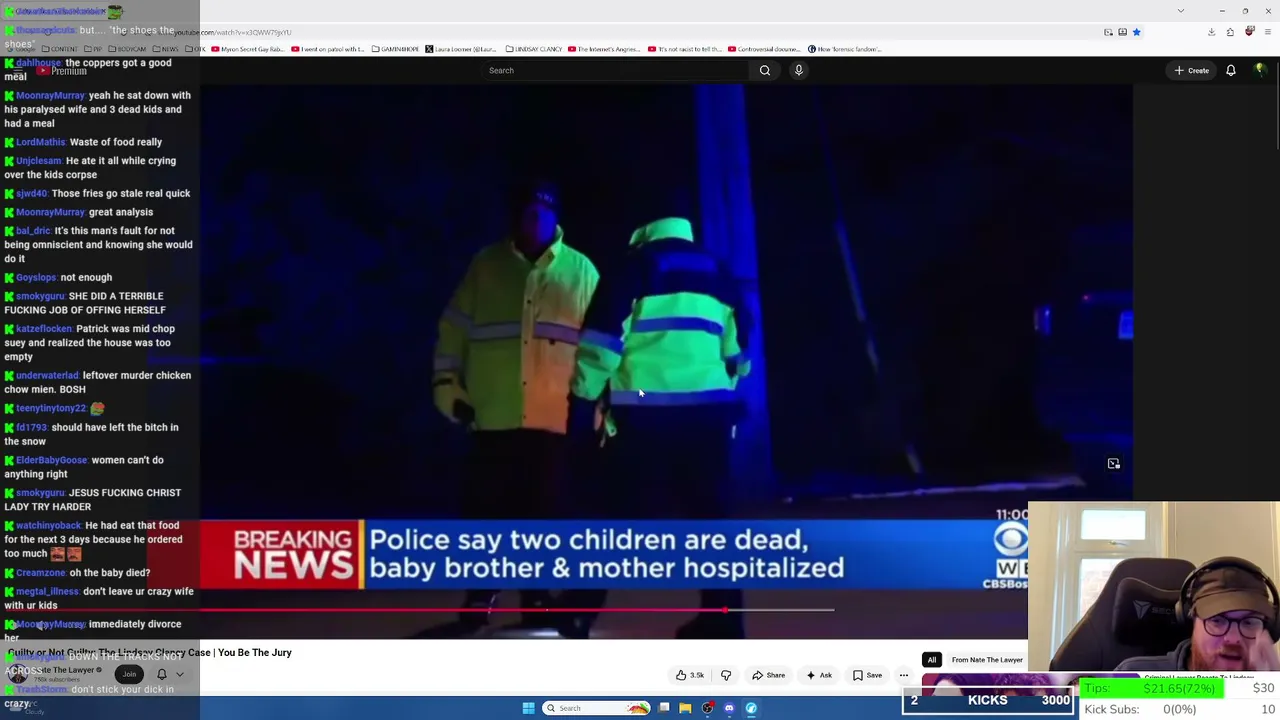Focus the YouTube search field
Screen dimensions: 1280x720
click(616, 70)
